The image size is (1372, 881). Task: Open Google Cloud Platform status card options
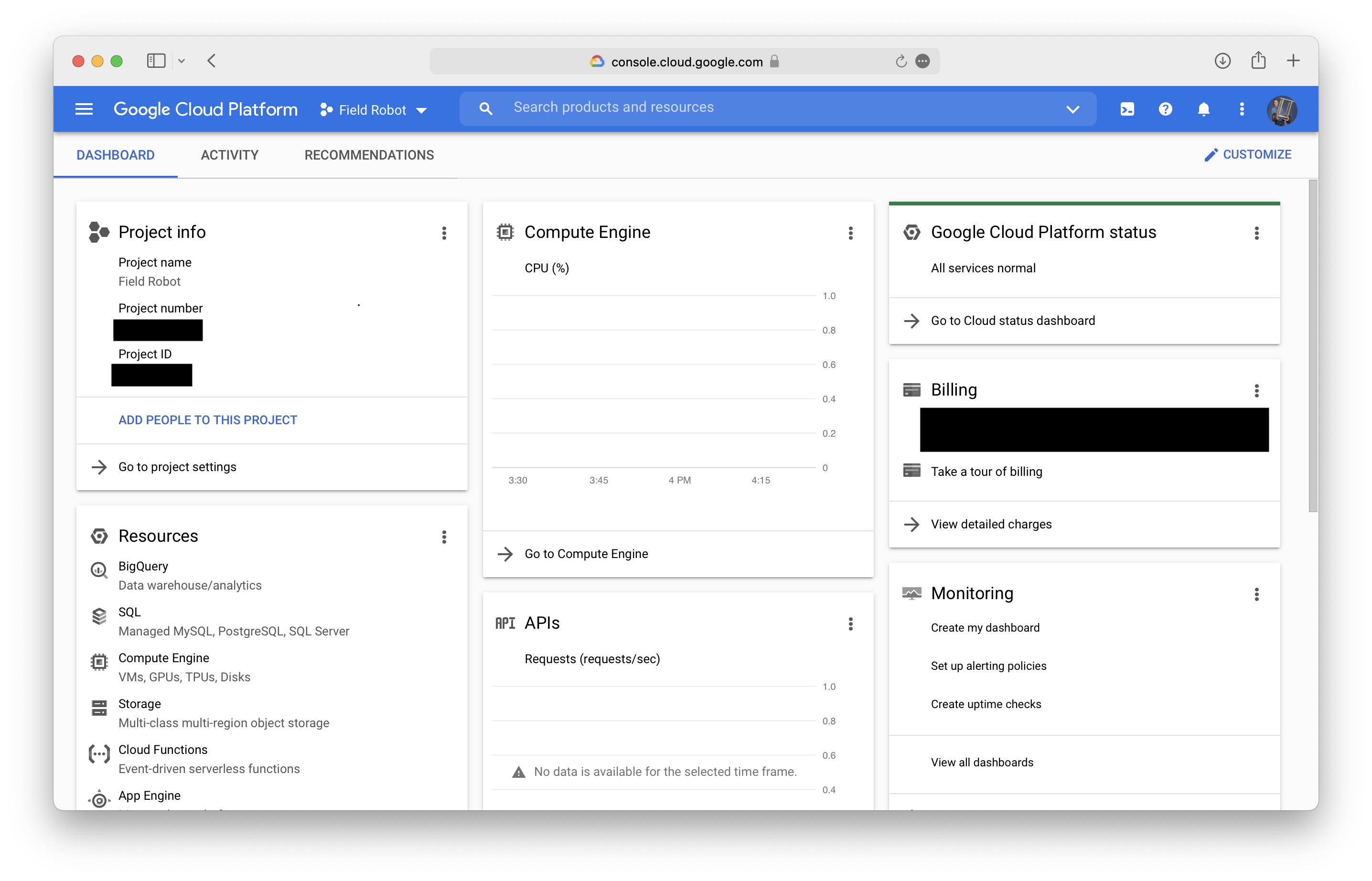click(x=1257, y=233)
